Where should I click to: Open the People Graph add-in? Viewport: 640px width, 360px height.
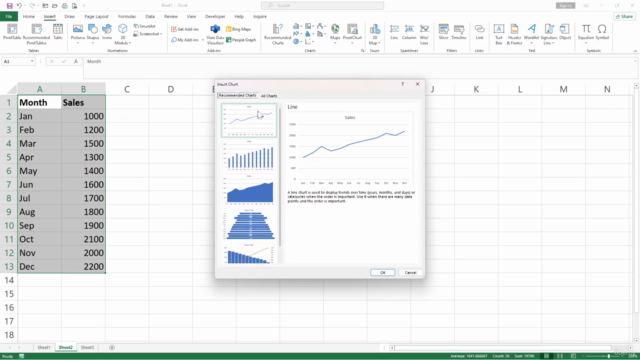click(241, 40)
